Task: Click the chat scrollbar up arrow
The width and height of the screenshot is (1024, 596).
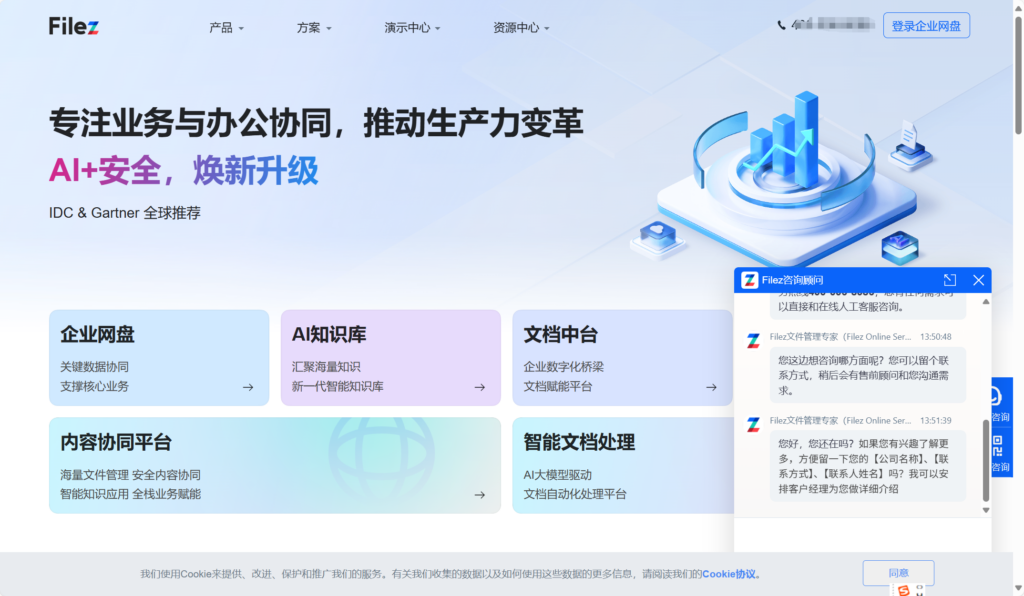Action: pos(985,301)
